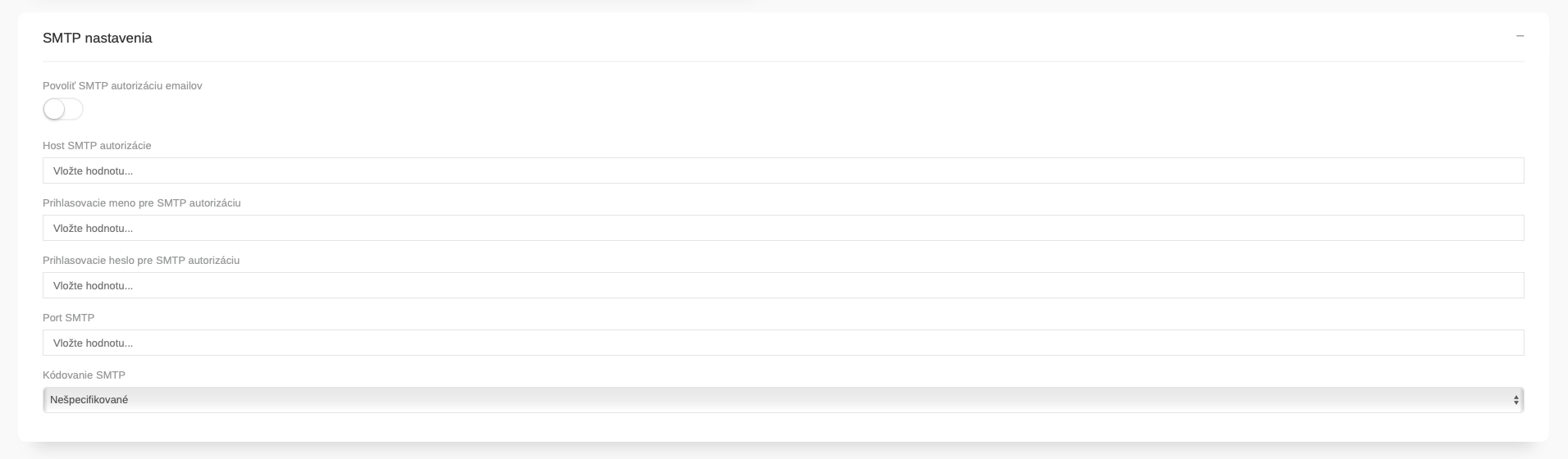The width and height of the screenshot is (1568, 459).
Task: Click the 'Kódovanie SMTP' label
Action: pyautogui.click(x=84, y=375)
